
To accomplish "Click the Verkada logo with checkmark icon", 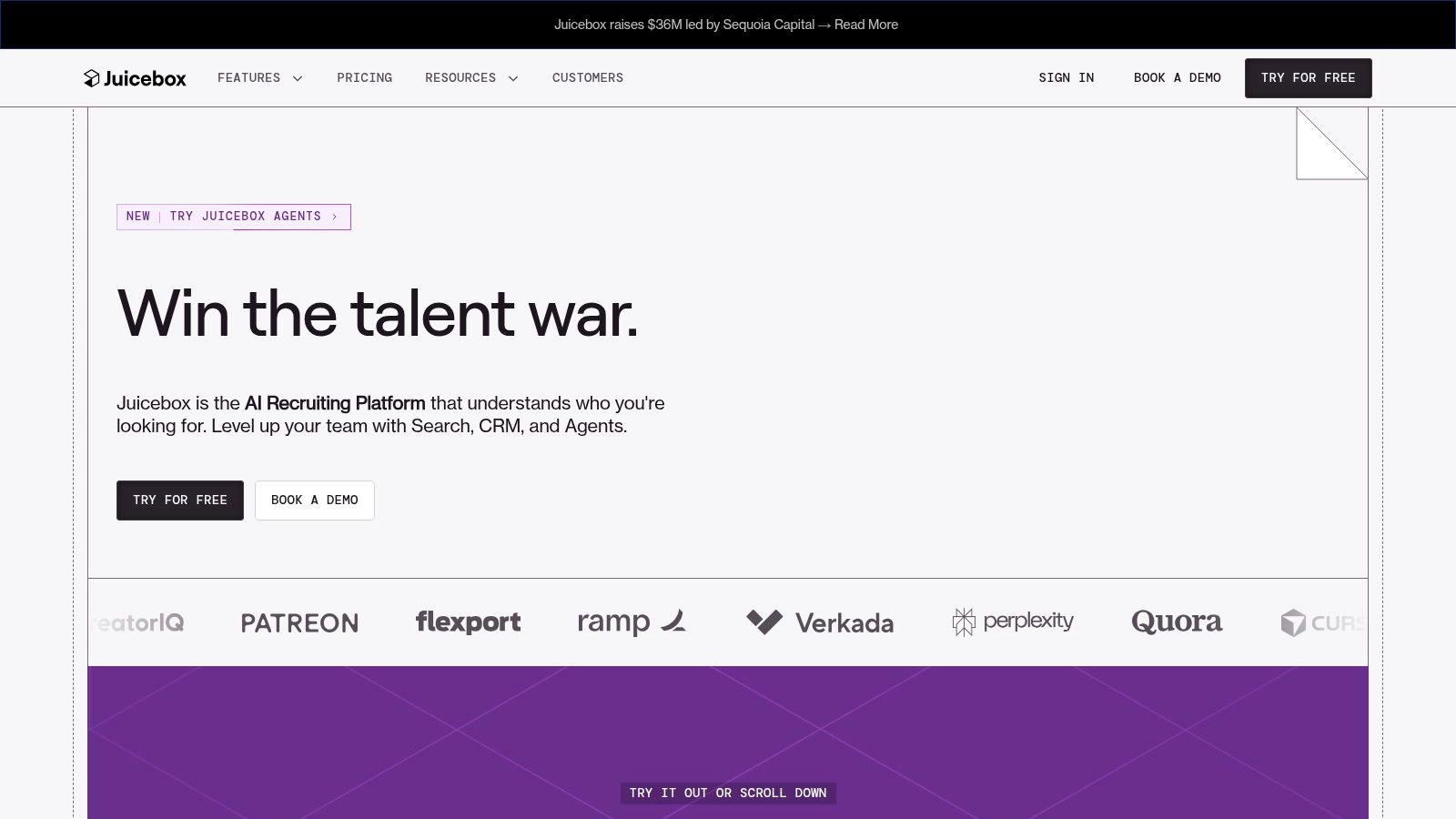I will 819,622.
